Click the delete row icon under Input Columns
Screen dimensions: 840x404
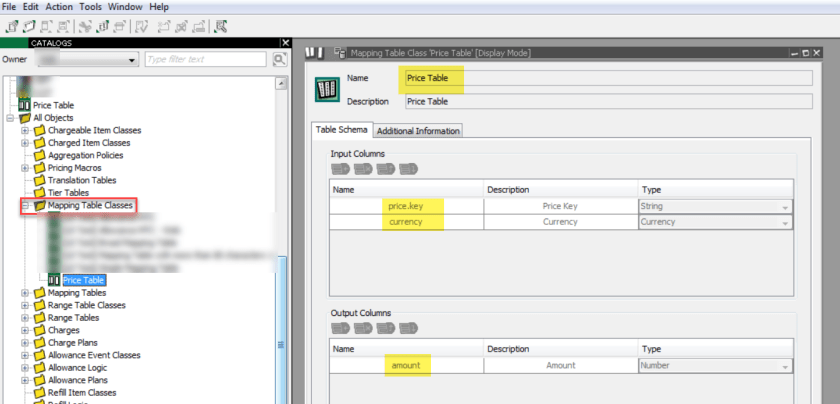[x=363, y=169]
